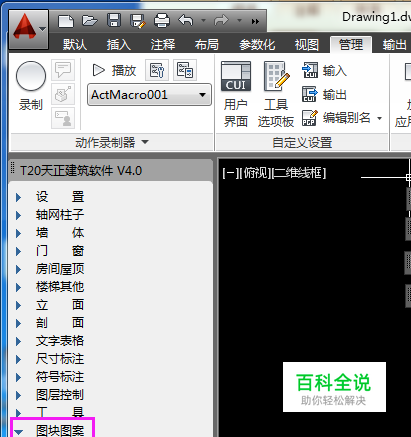Click the viewport [-] control
This screenshot has height=437, width=411.
[230, 173]
